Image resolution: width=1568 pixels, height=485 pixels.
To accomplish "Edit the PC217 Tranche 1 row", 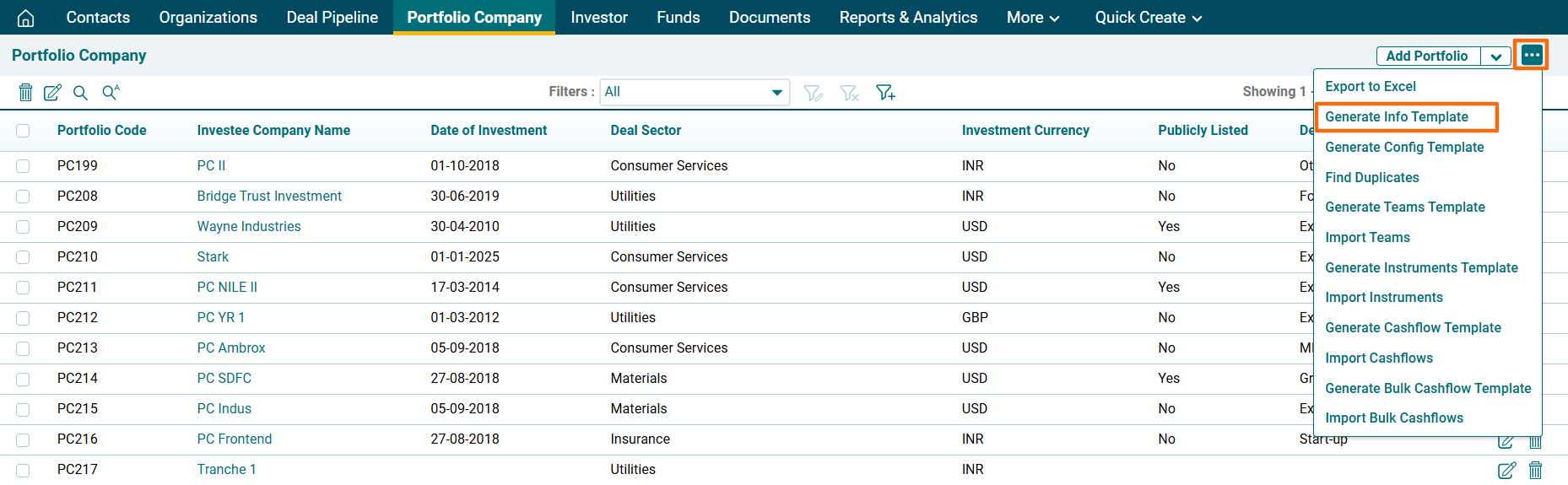I will click(x=1506, y=470).
